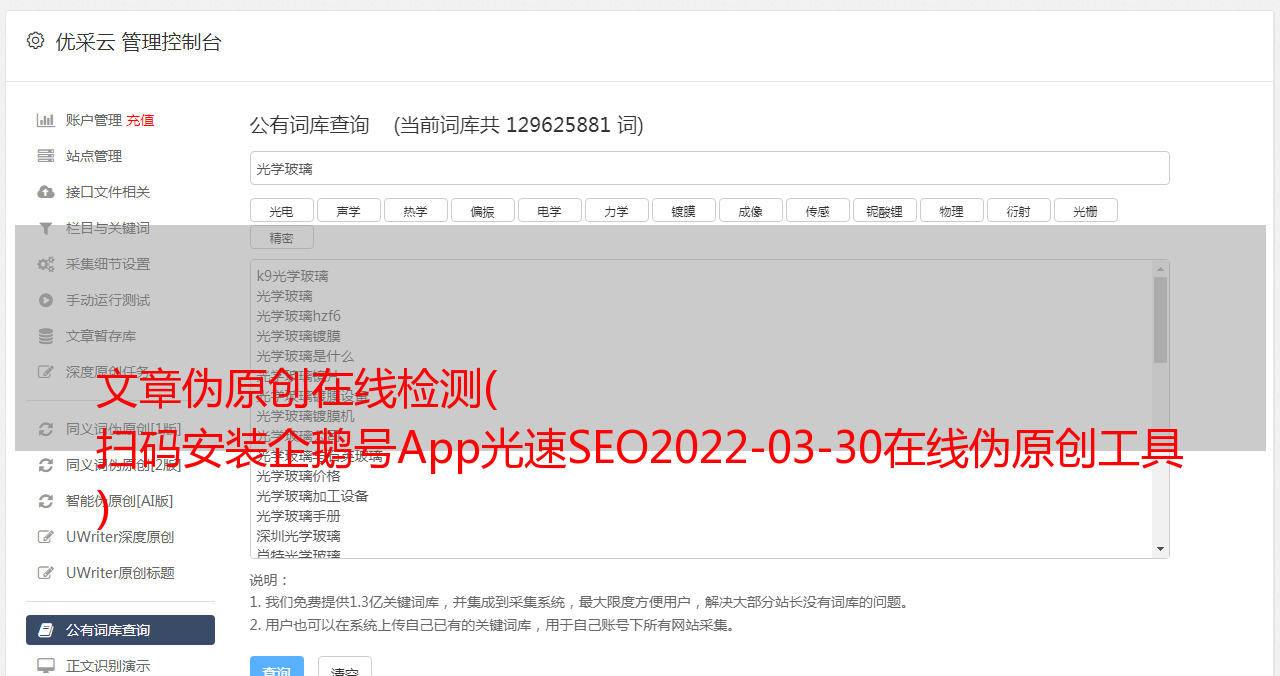Viewport: 1280px width, 676px height.
Task: Click the 电学 tag button
Action: [x=550, y=210]
